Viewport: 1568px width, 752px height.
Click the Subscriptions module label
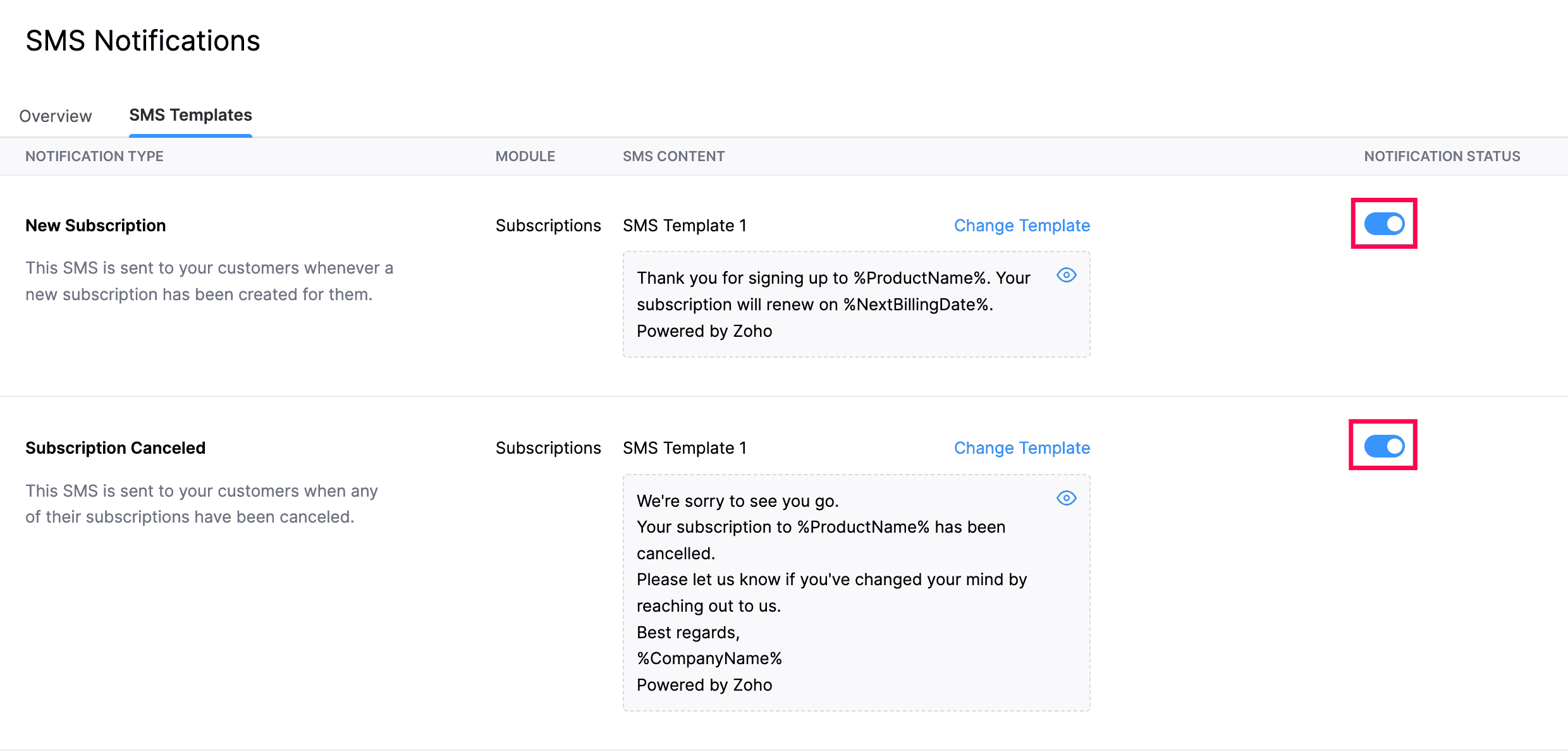click(548, 225)
